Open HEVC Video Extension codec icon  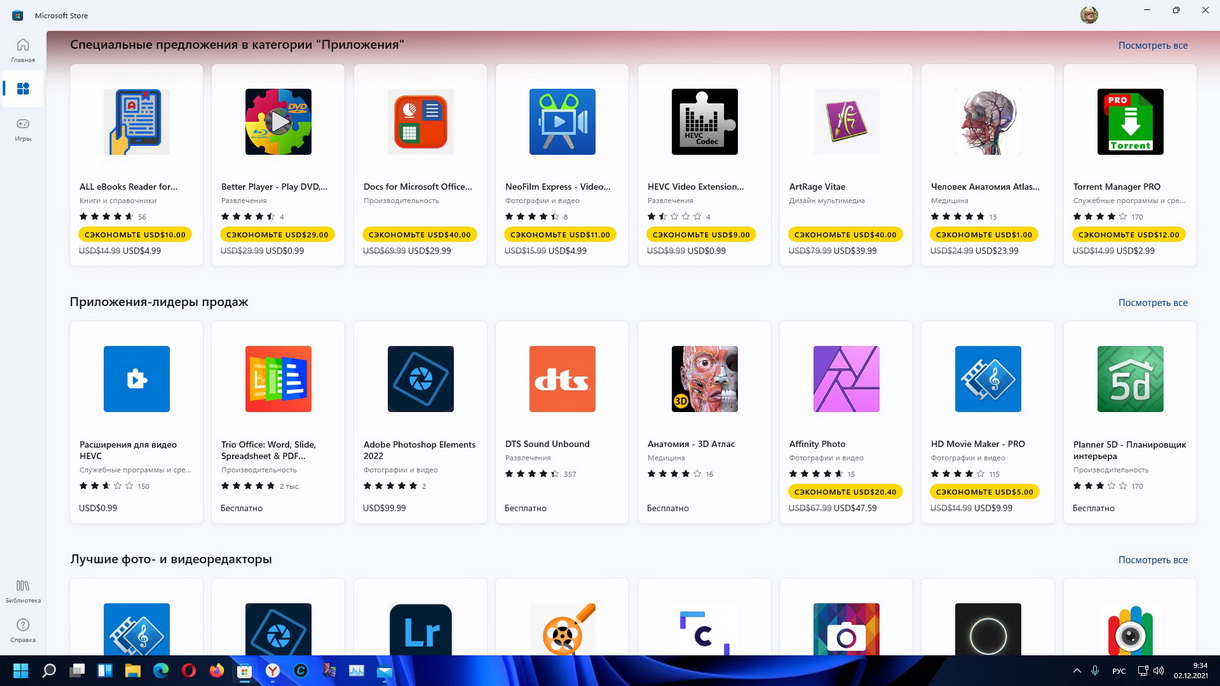pos(705,122)
